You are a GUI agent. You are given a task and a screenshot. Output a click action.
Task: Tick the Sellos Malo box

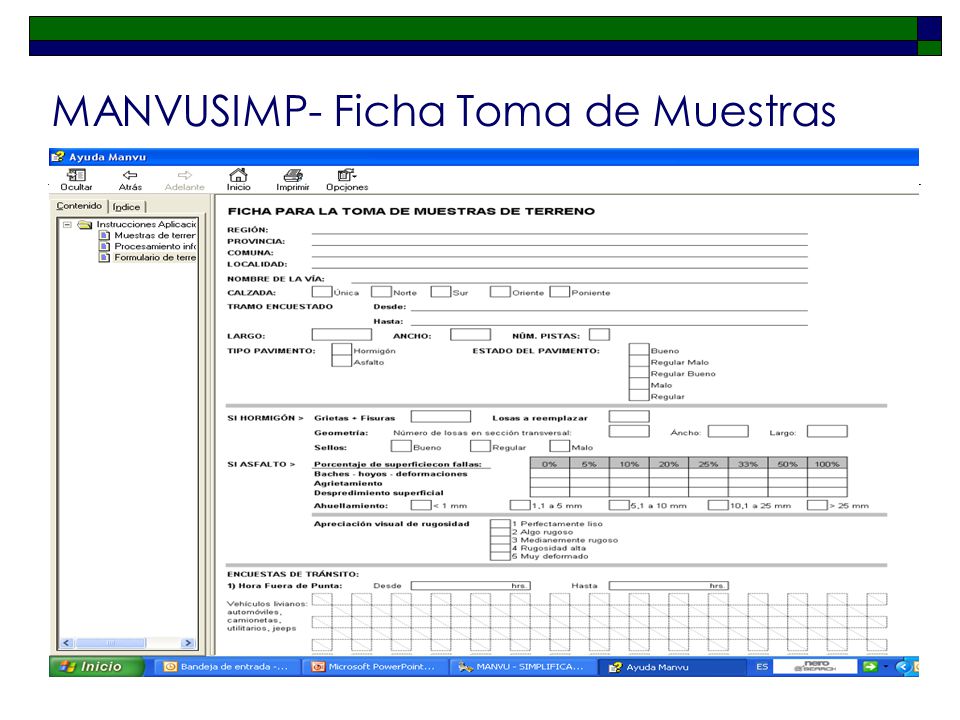[x=560, y=446]
